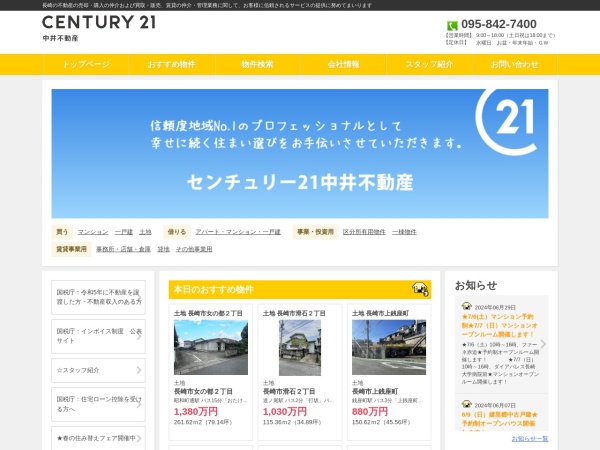Click the マンション link under 買う
This screenshot has height=450, width=600.
(x=93, y=232)
